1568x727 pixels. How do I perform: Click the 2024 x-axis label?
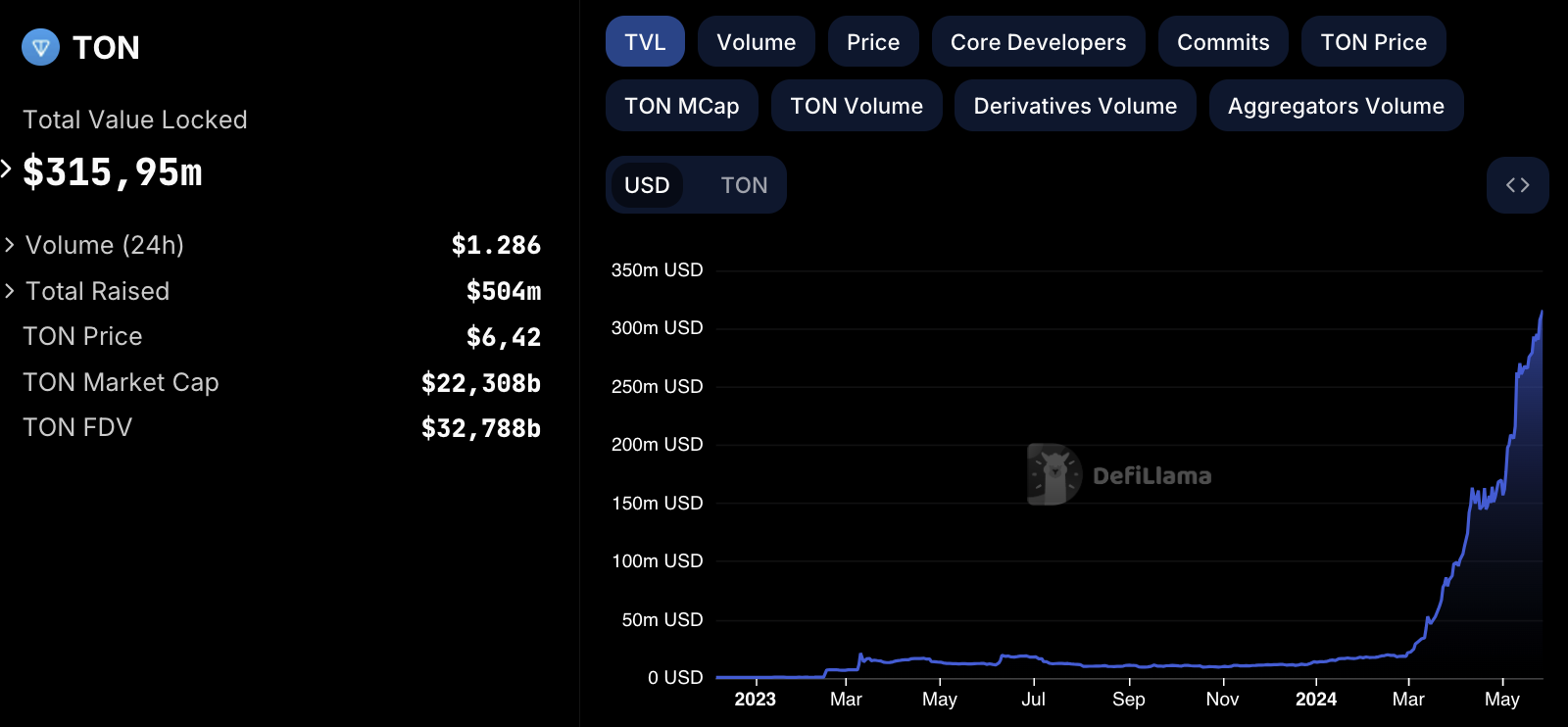coord(1316,699)
